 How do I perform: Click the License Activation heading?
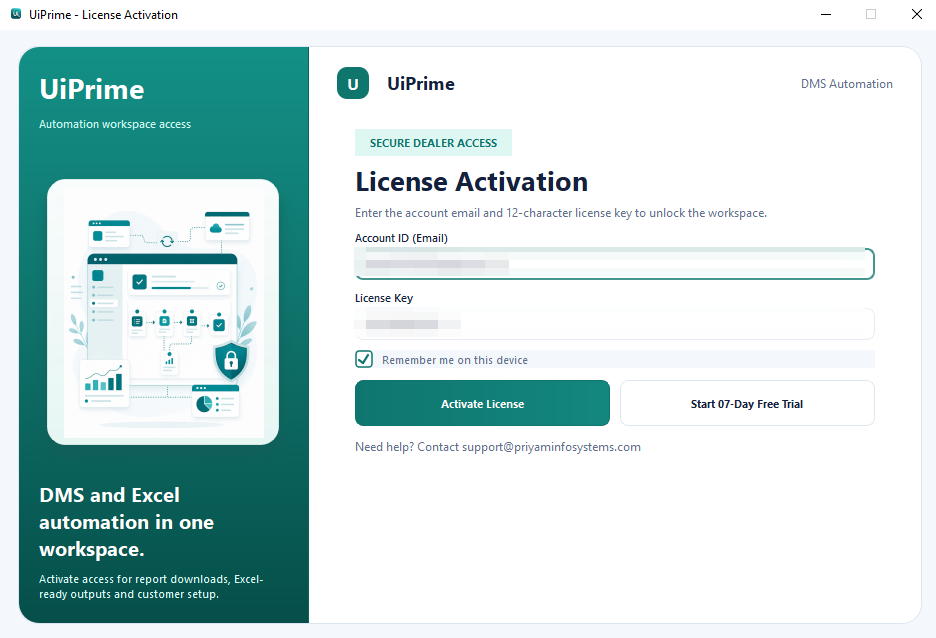click(472, 181)
